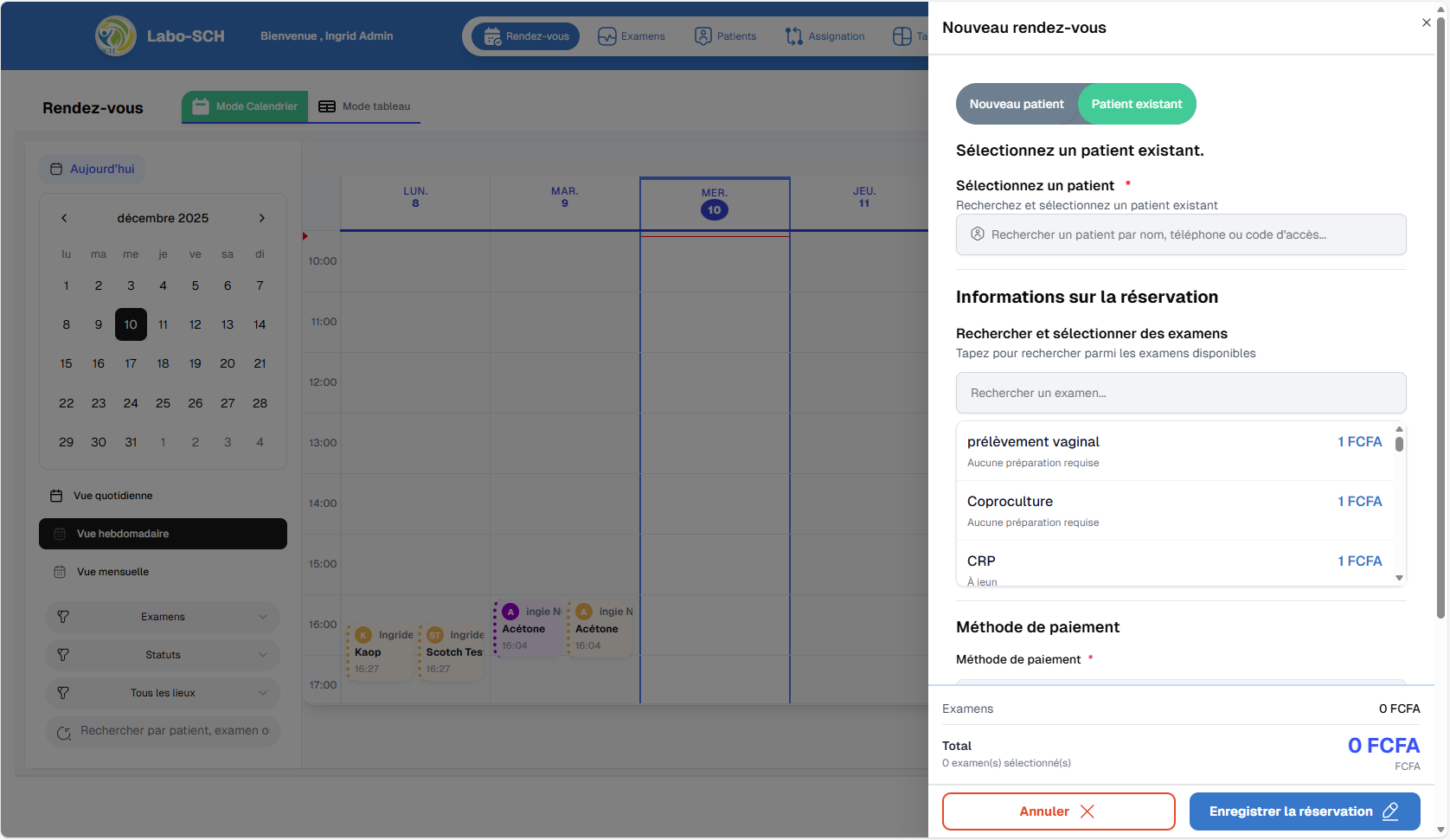
Task: Switch to Patient existant mode
Action: [1137, 104]
